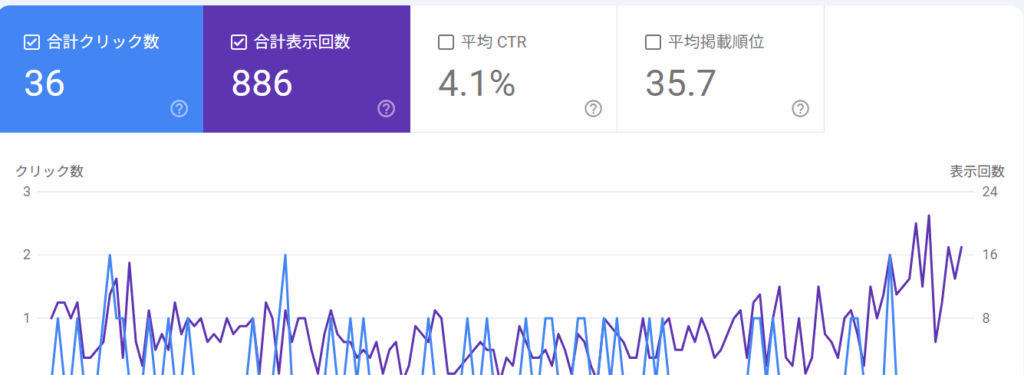Select the average CTR value 4.1%
The width and height of the screenshot is (1024, 375).
tap(477, 83)
